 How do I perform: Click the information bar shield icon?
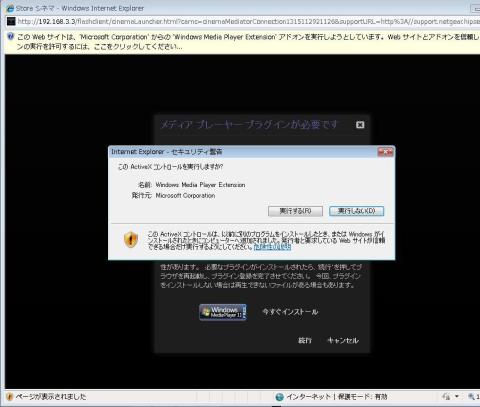point(10,36)
